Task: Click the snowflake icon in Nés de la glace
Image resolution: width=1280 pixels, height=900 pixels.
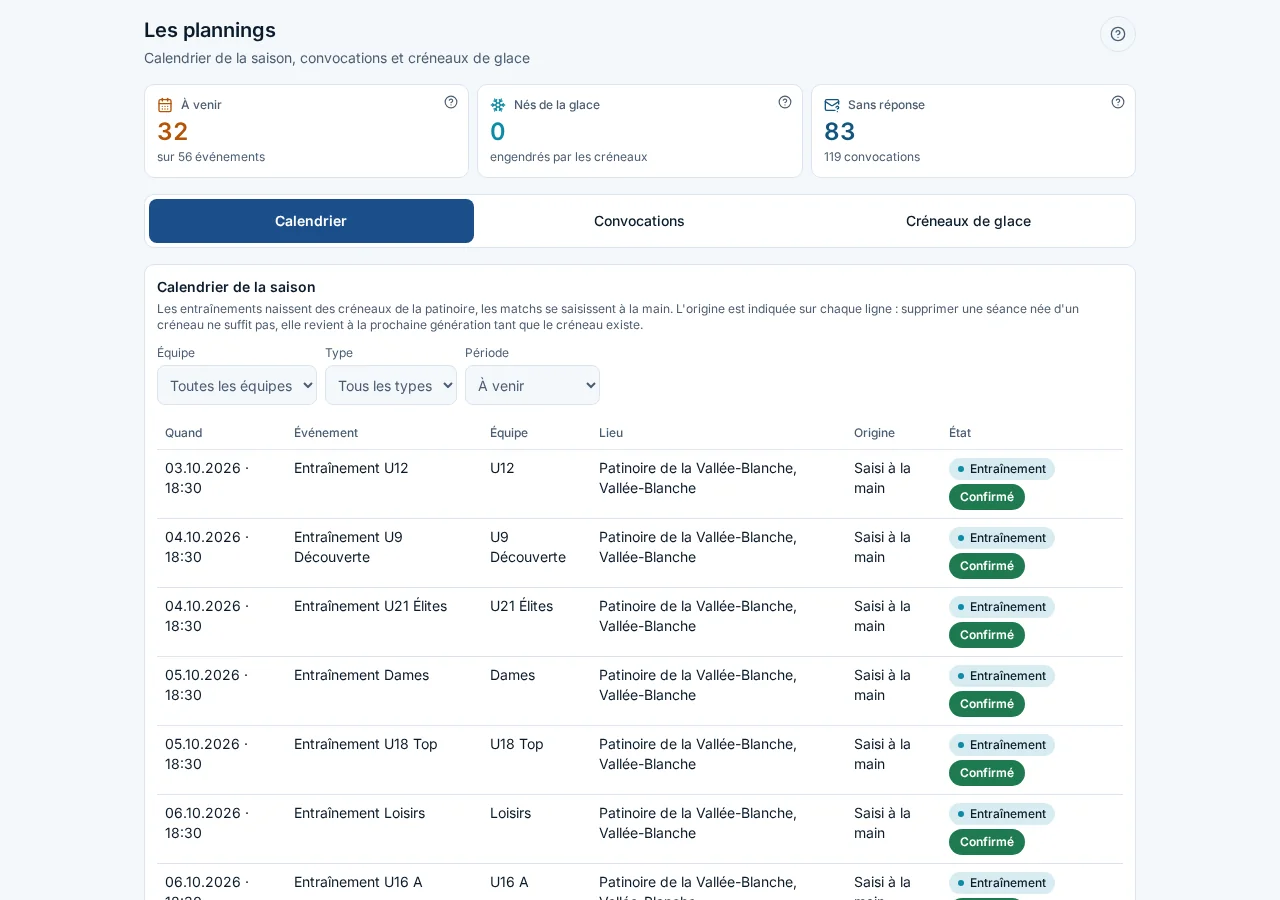Action: click(498, 105)
